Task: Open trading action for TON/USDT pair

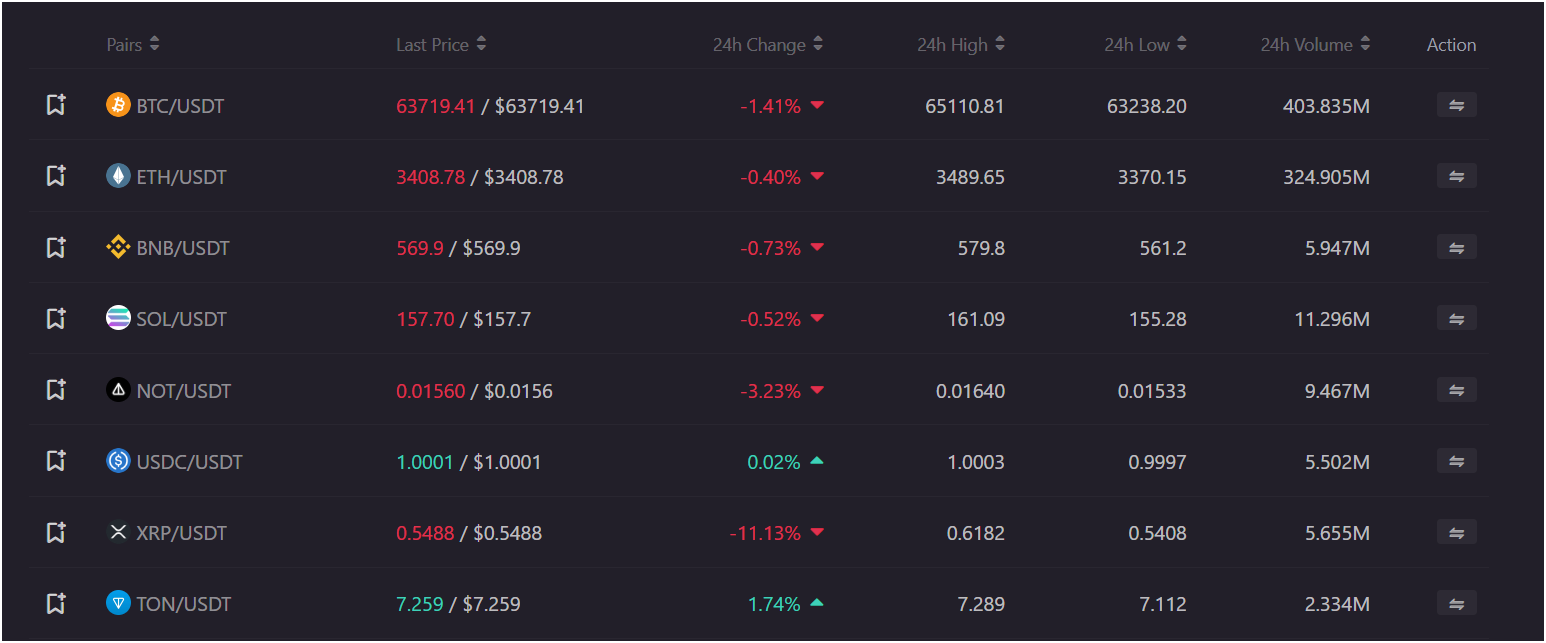Action: click(1456, 604)
